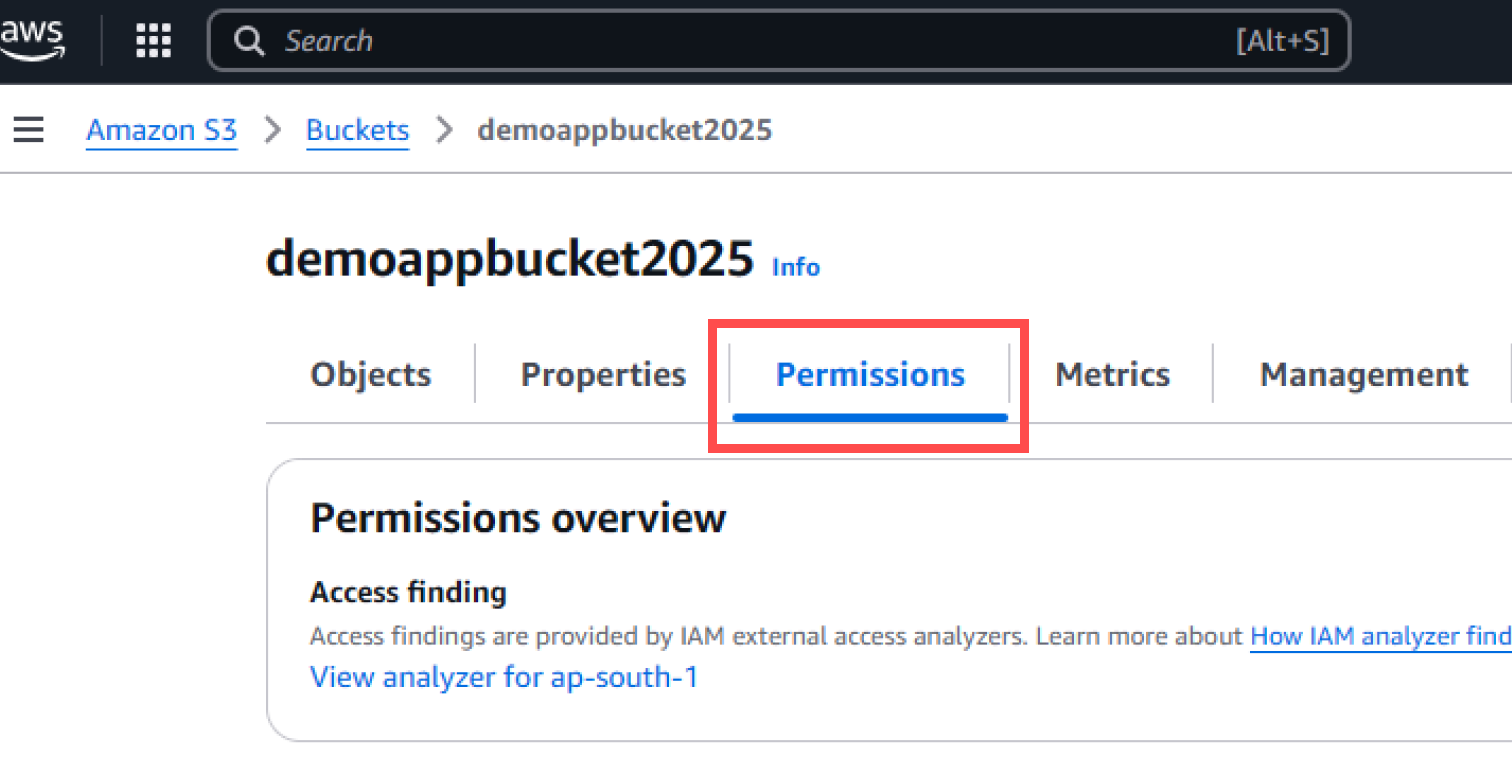Open the side navigation hamburger menu

click(x=28, y=130)
